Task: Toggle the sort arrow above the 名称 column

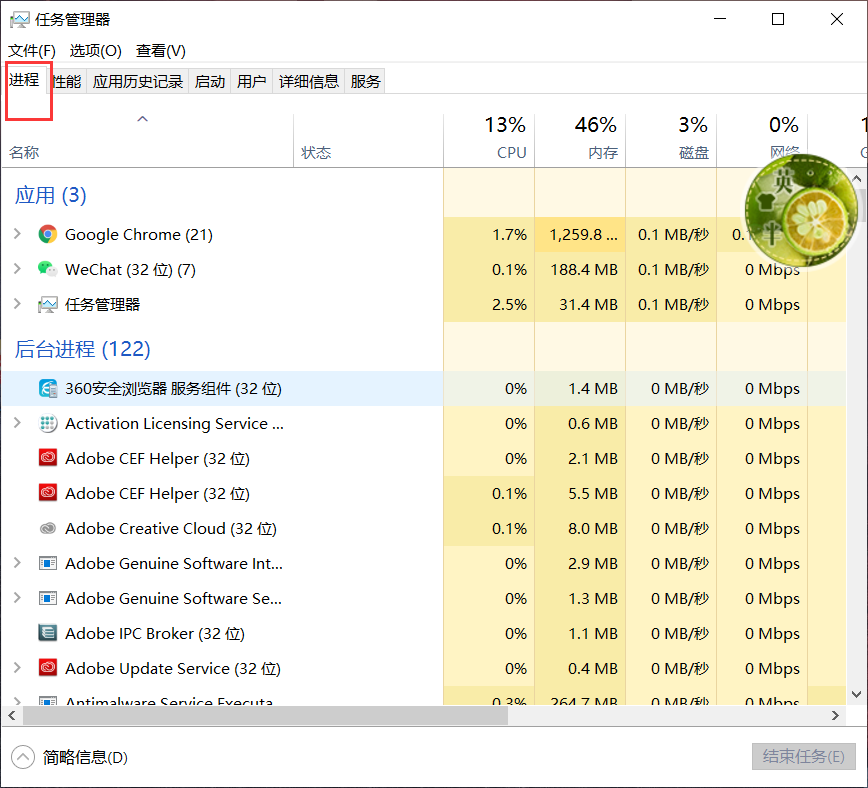Action: (x=143, y=119)
